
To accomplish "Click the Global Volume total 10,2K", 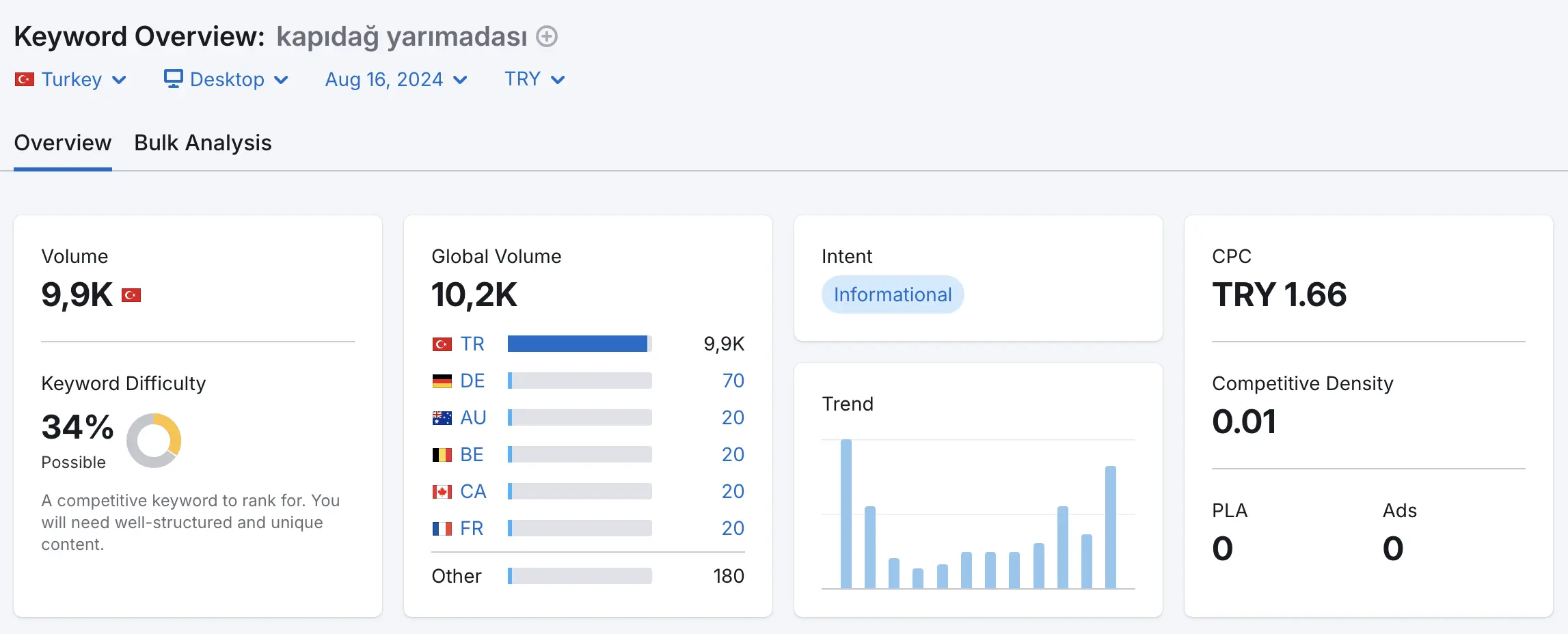I will (x=474, y=295).
